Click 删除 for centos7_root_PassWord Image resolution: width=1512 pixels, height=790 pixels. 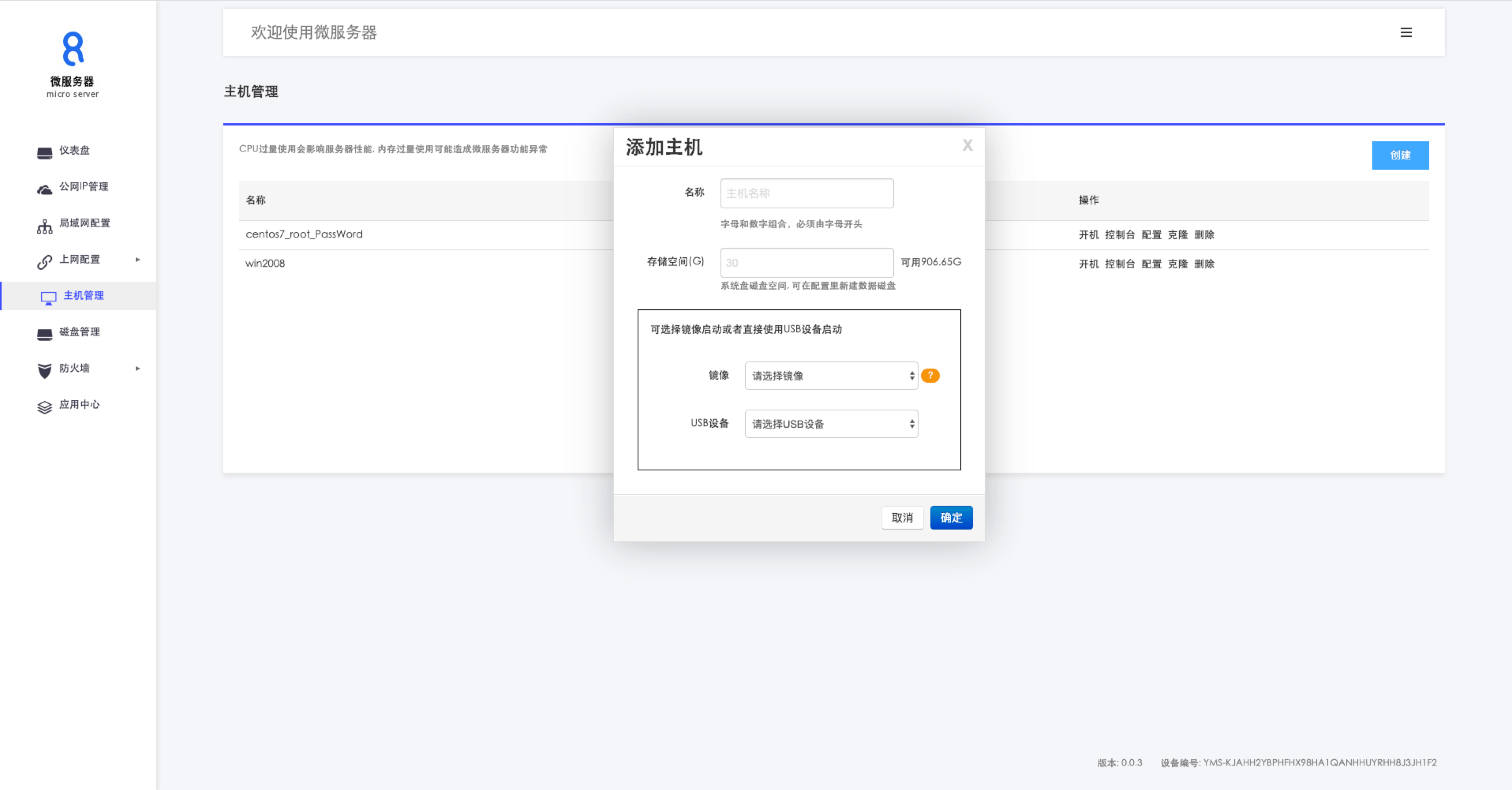pyautogui.click(x=1204, y=235)
